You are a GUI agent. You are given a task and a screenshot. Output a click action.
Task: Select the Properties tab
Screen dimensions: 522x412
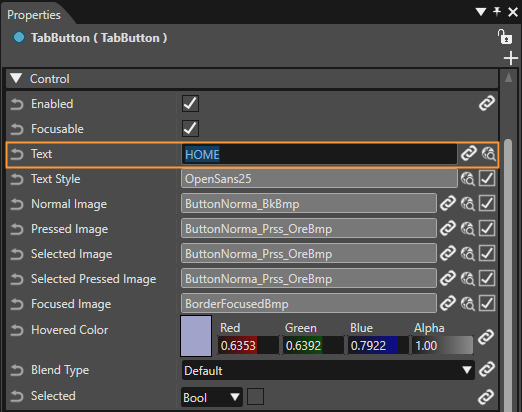[x=34, y=15]
